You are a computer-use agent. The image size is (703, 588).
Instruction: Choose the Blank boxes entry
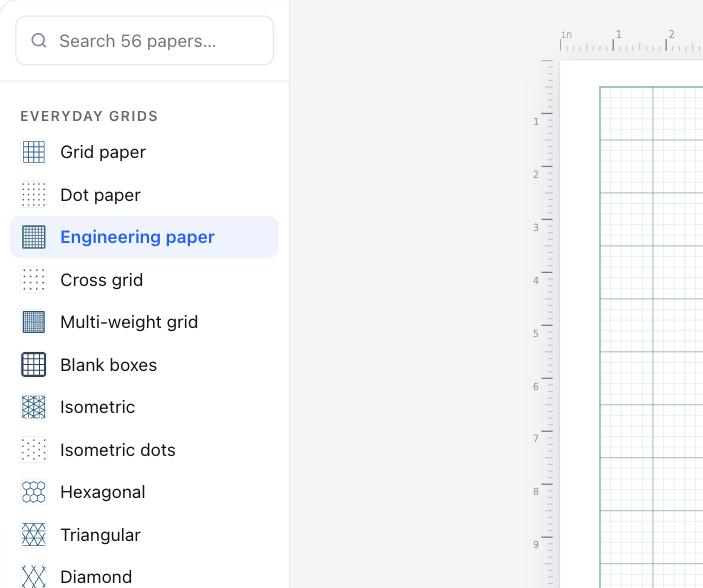tap(144, 364)
